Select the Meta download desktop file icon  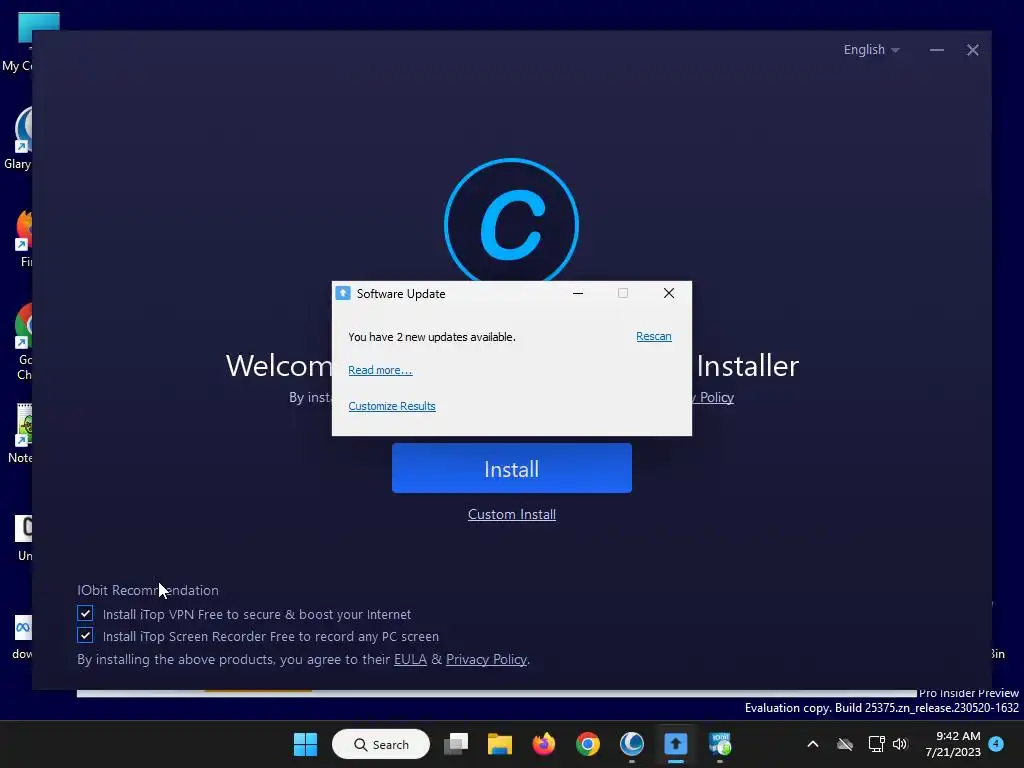tap(23, 637)
